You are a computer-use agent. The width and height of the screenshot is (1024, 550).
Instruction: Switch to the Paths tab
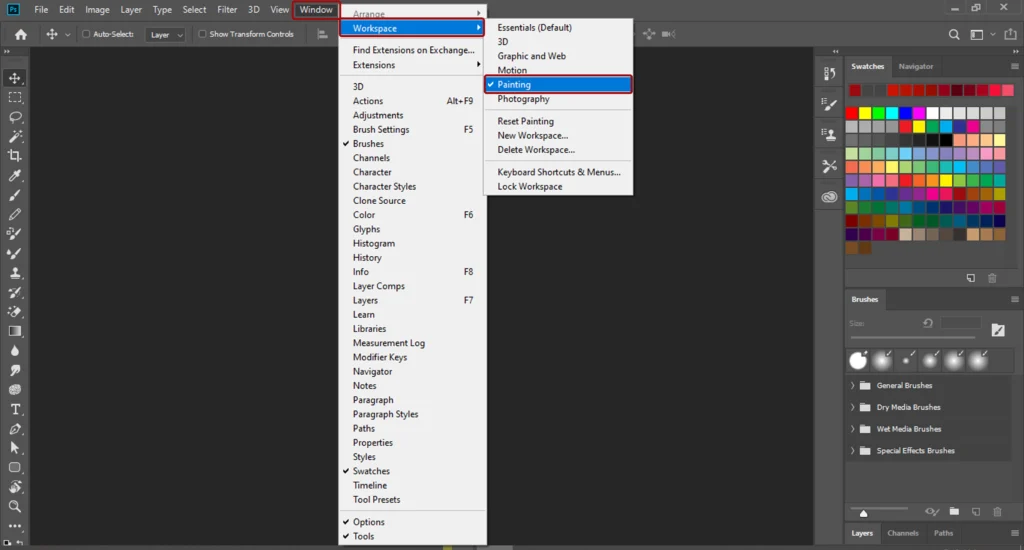point(943,533)
